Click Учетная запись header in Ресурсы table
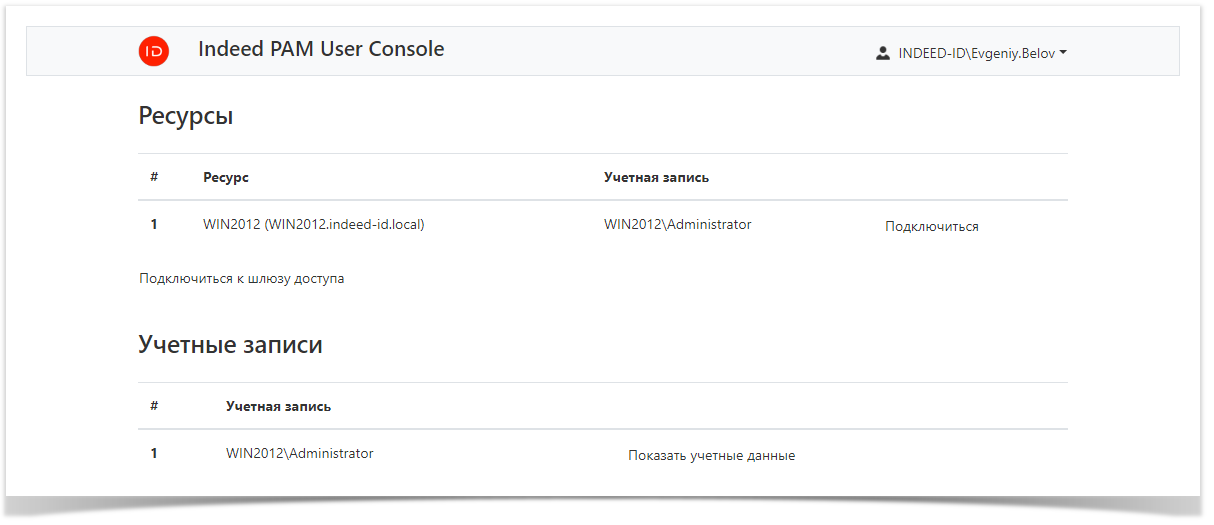The height and width of the screenshot is (525, 1214). click(x=656, y=177)
